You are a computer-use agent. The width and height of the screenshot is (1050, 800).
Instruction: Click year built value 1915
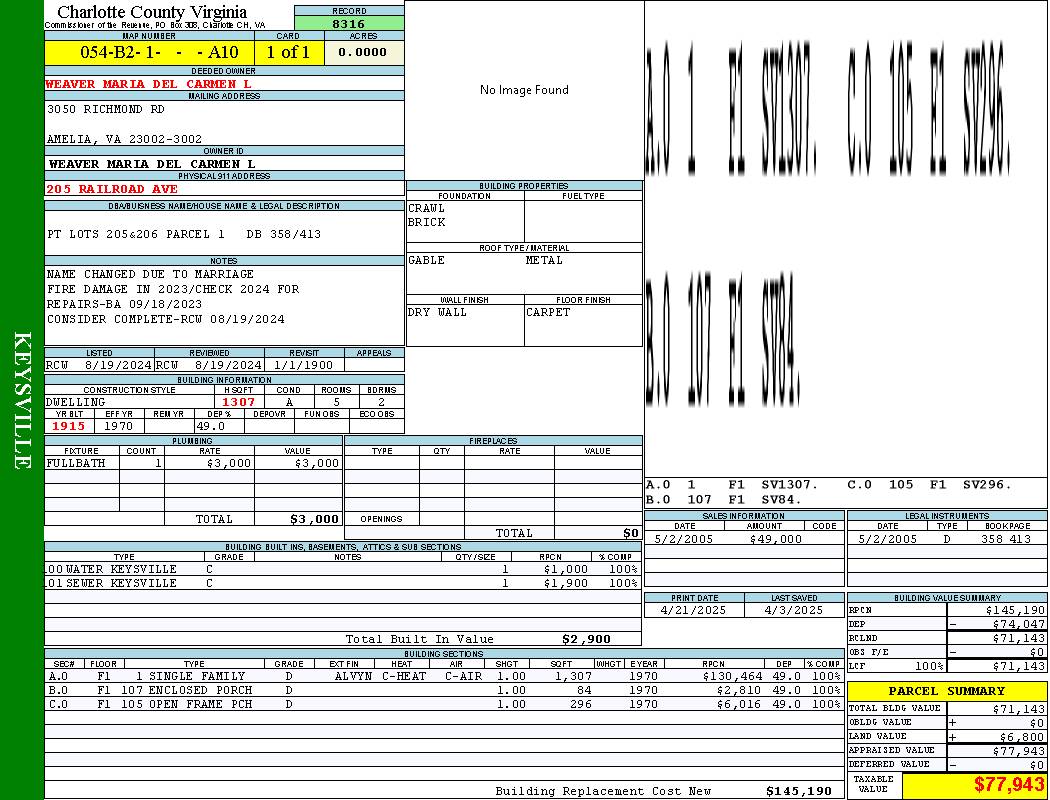click(69, 426)
